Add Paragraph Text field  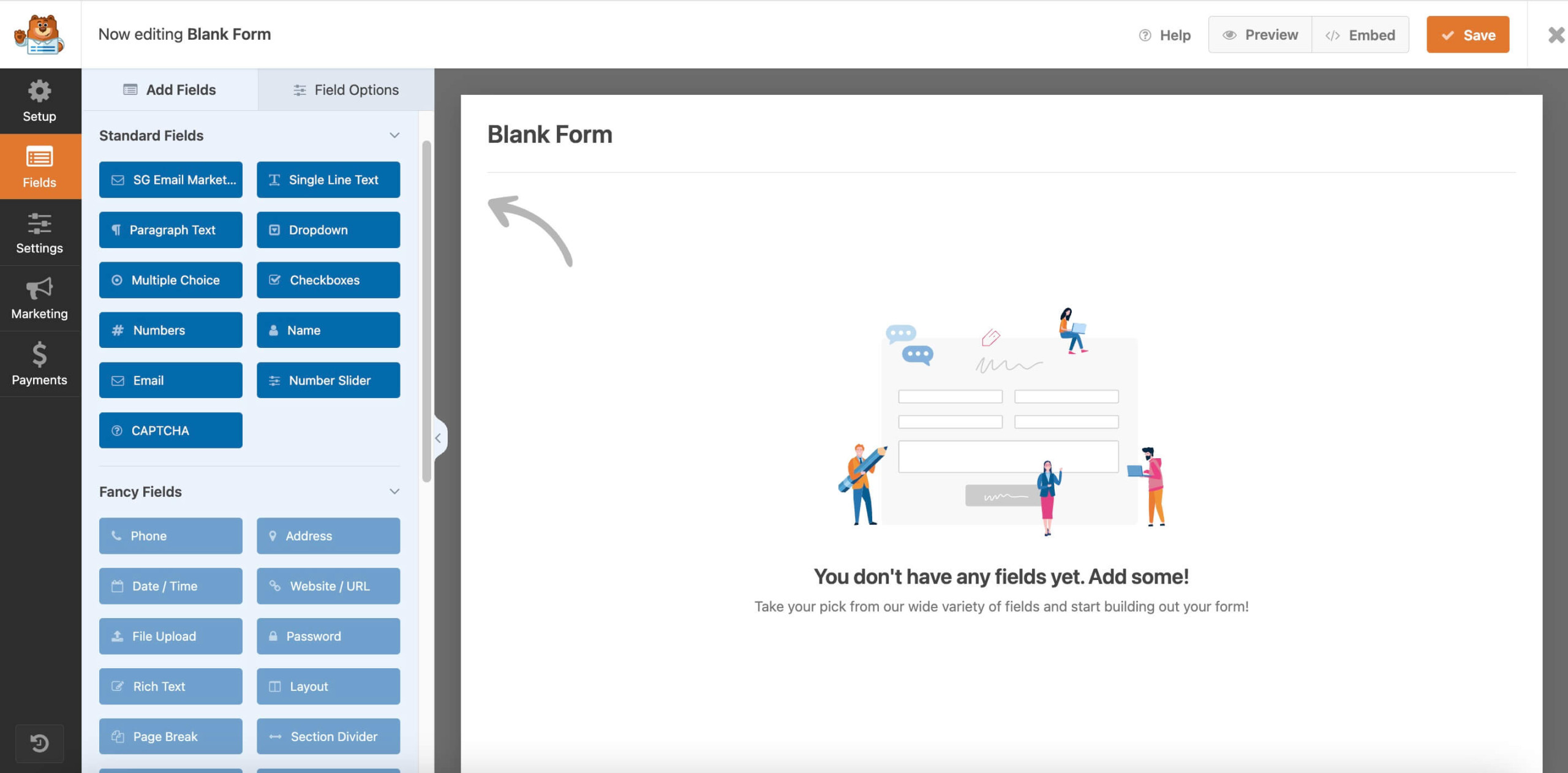pos(171,230)
